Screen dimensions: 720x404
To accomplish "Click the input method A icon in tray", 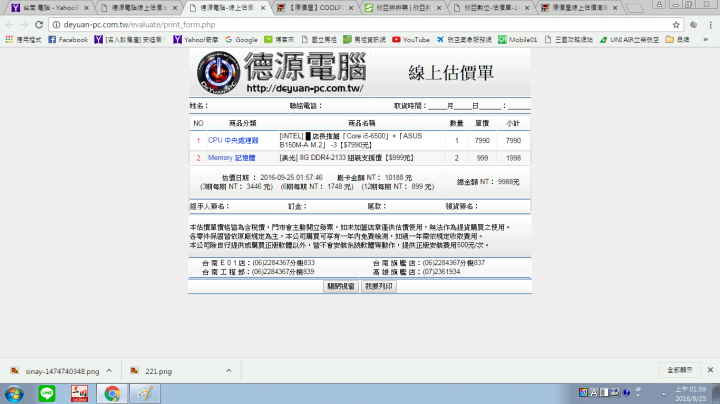I will point(594,393).
